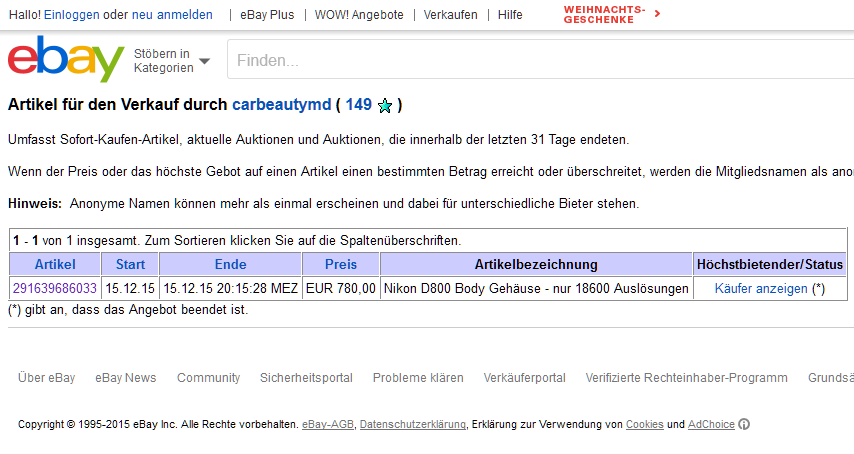
Task: Open Sicherheitsportal in the footer
Action: [x=306, y=378]
